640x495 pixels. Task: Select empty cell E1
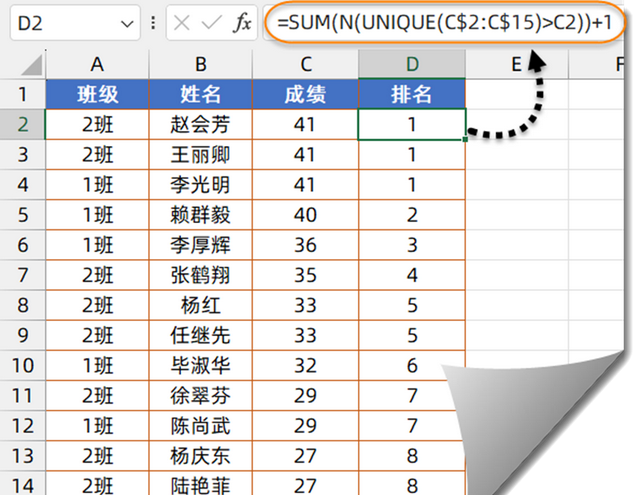tap(517, 94)
